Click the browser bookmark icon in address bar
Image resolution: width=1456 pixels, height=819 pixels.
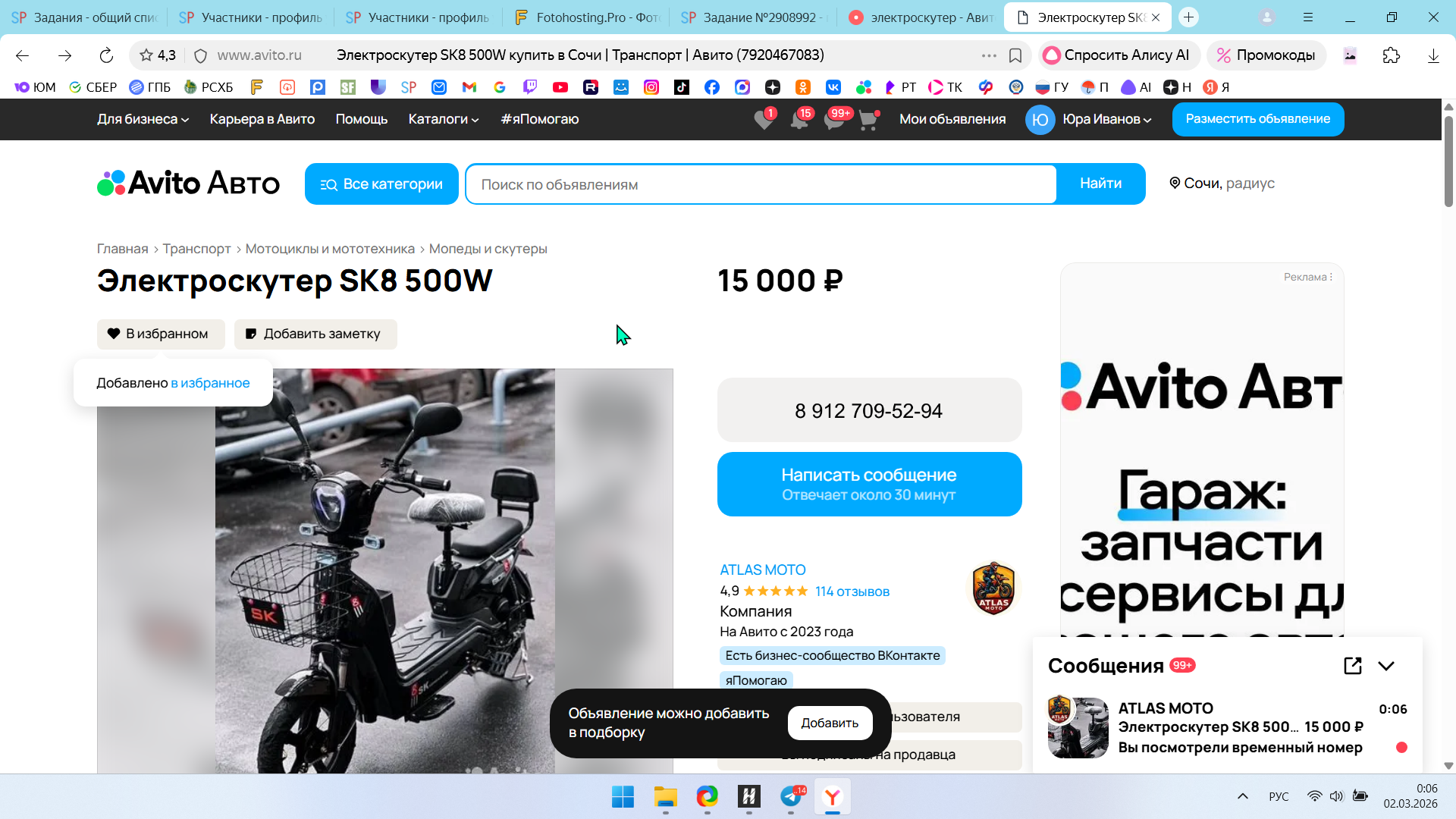point(1015,55)
